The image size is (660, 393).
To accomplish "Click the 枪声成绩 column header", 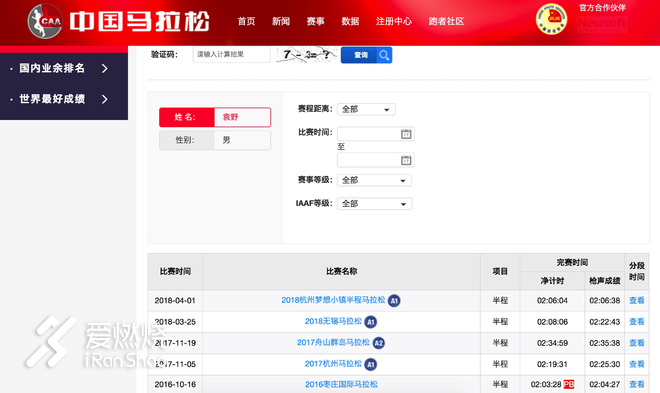I will (604, 281).
